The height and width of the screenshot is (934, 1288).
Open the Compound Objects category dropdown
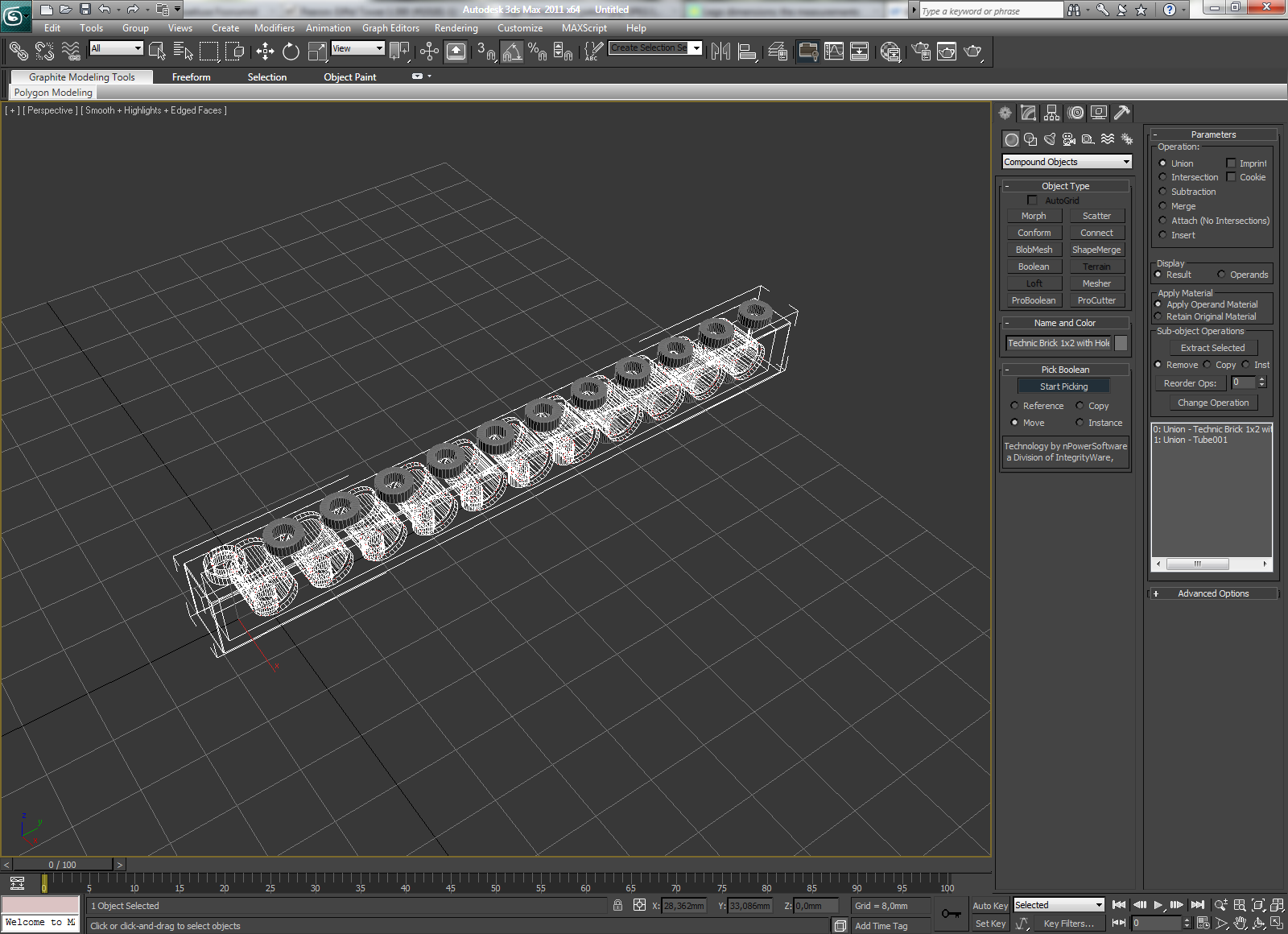point(1067,162)
